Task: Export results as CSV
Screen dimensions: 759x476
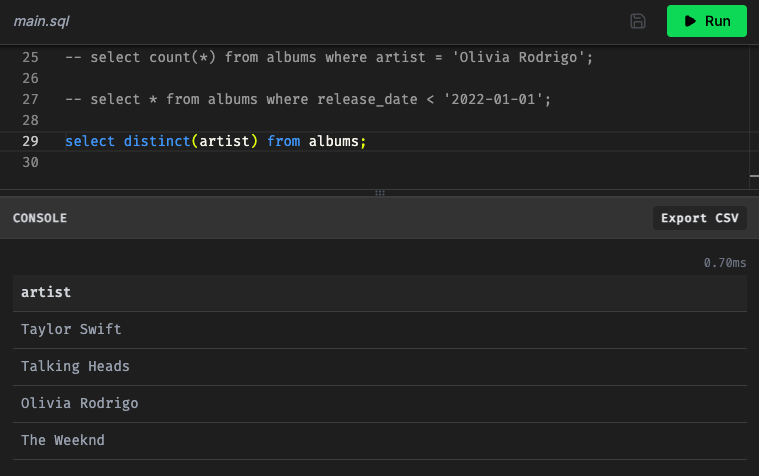Action: coord(699,218)
